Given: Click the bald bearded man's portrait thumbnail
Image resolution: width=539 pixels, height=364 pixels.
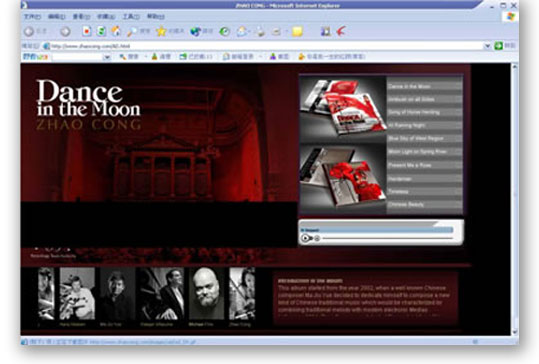Looking at the screenshot, I should click(207, 294).
